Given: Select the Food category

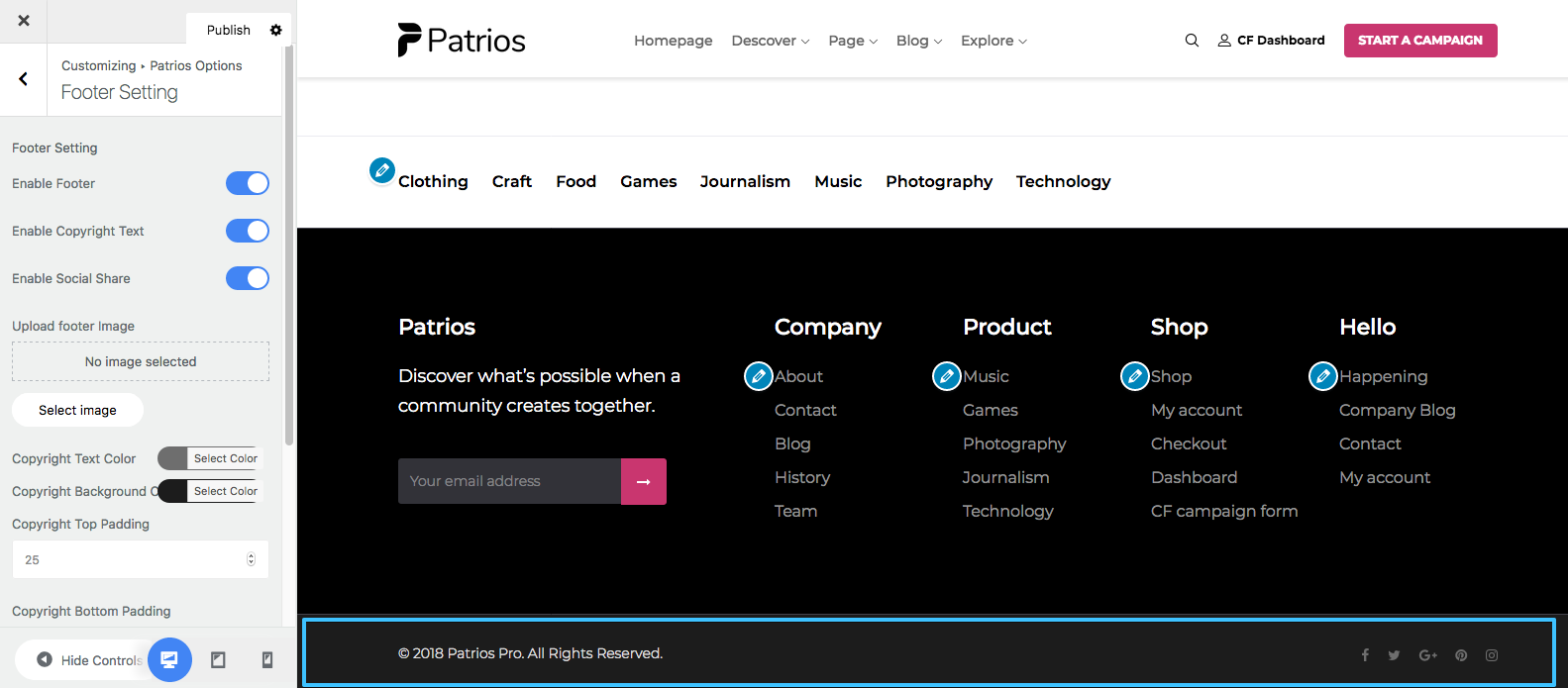Looking at the screenshot, I should [576, 181].
